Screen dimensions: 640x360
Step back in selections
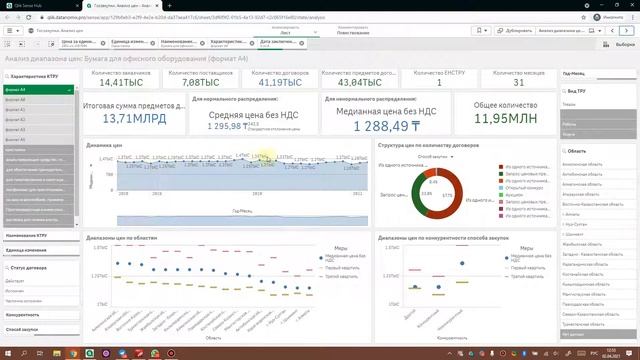pos(22,44)
